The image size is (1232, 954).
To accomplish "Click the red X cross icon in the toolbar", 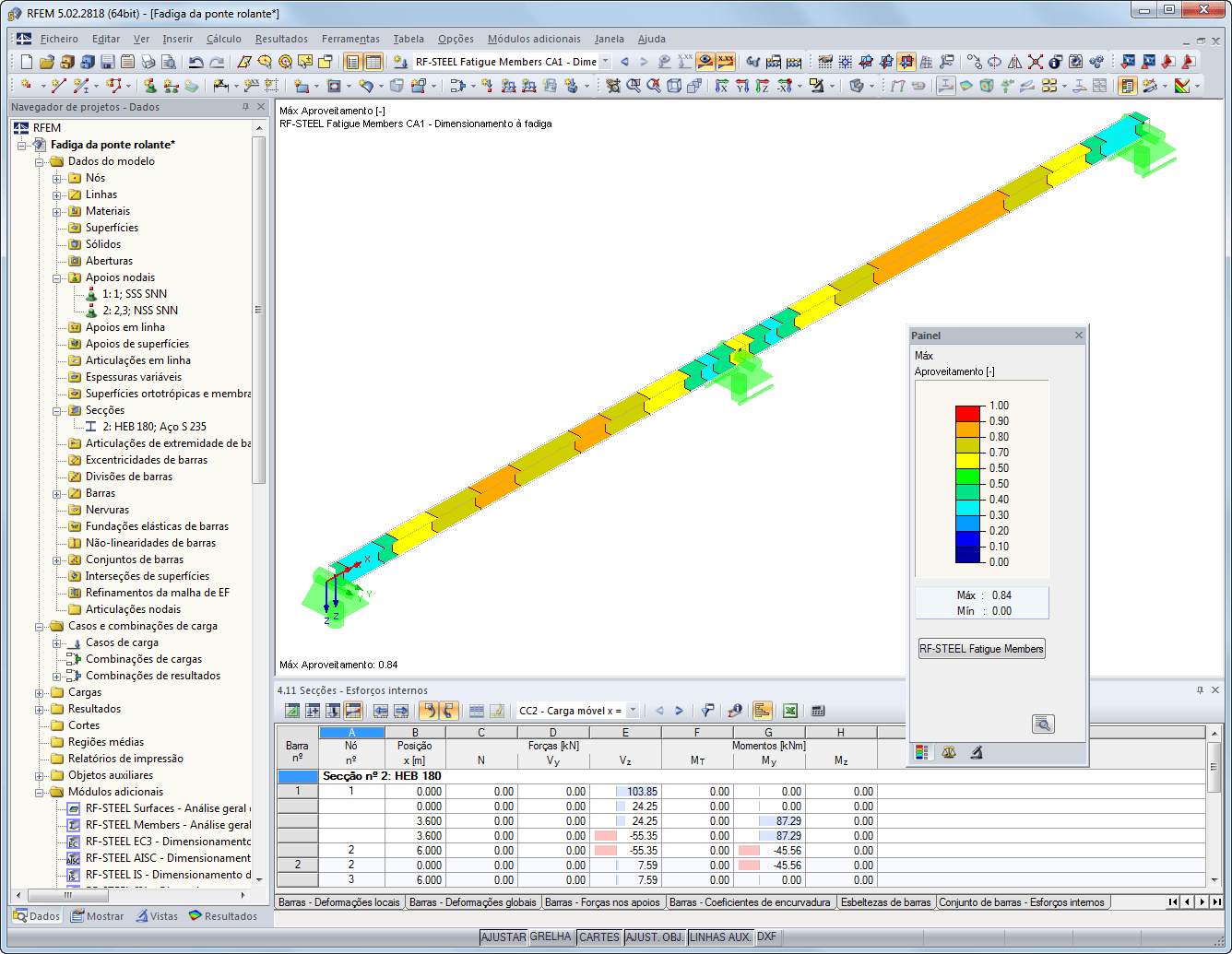I will click(x=1036, y=62).
